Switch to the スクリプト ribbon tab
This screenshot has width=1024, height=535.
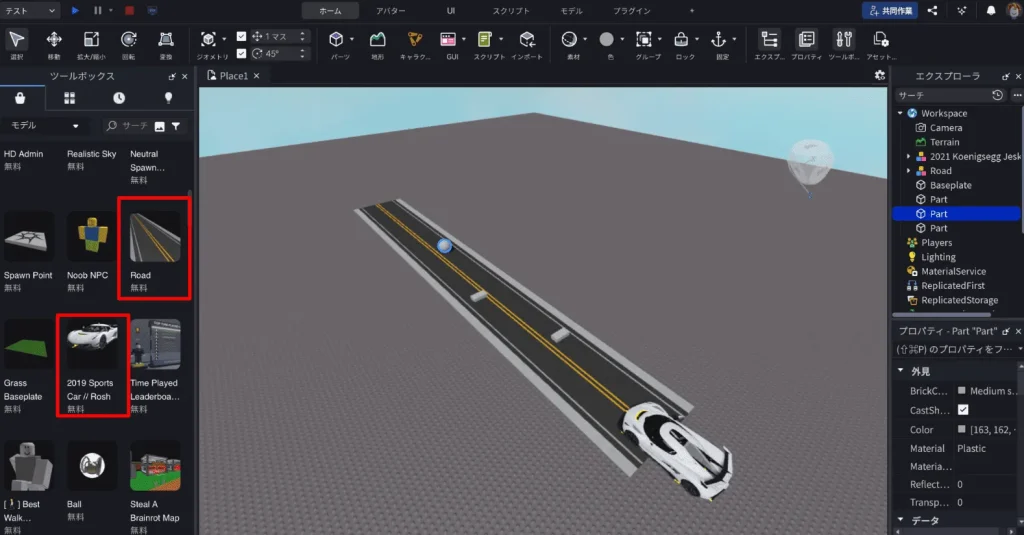click(511, 11)
